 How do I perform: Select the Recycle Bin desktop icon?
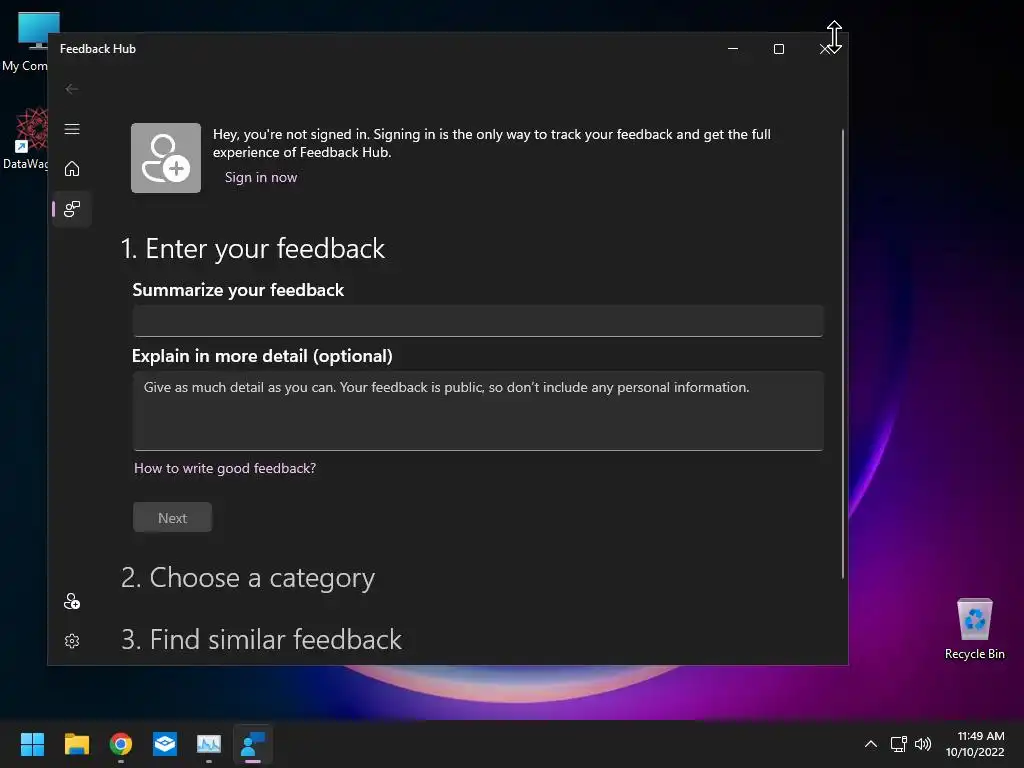974,628
